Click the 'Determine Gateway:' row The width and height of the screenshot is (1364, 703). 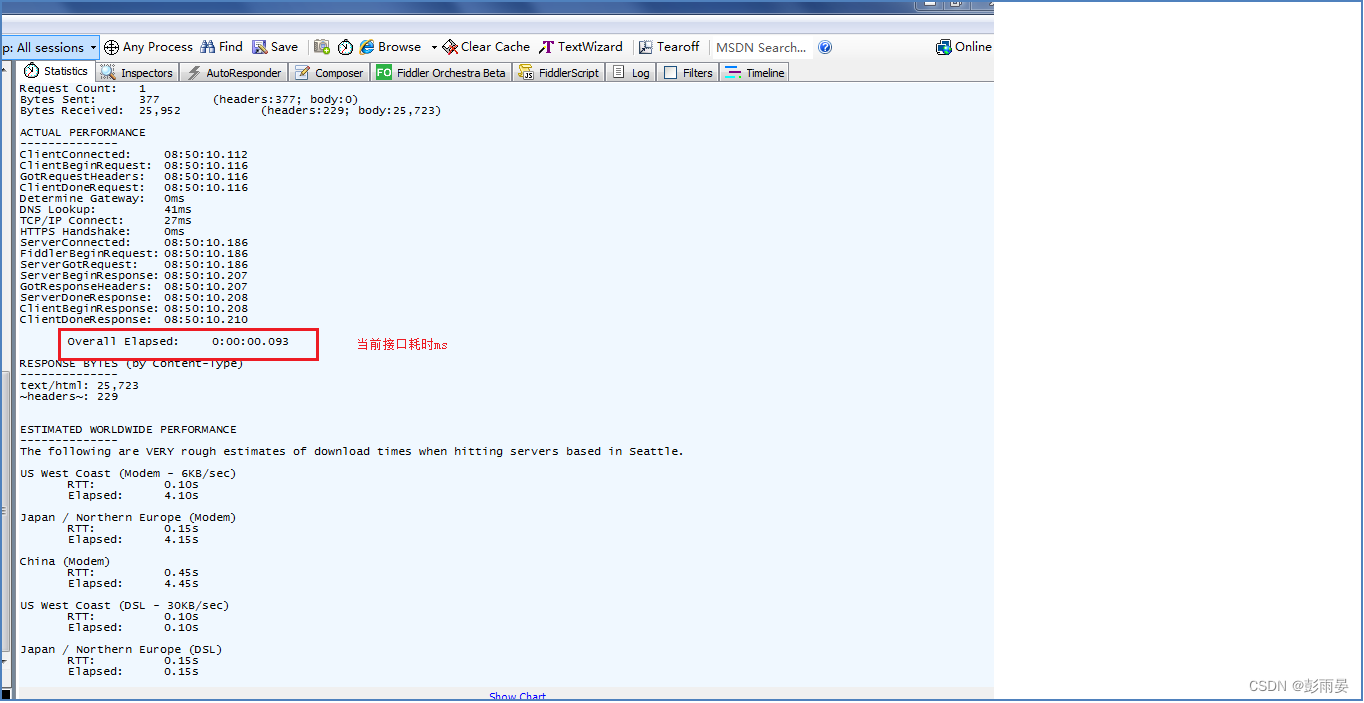(x=102, y=198)
